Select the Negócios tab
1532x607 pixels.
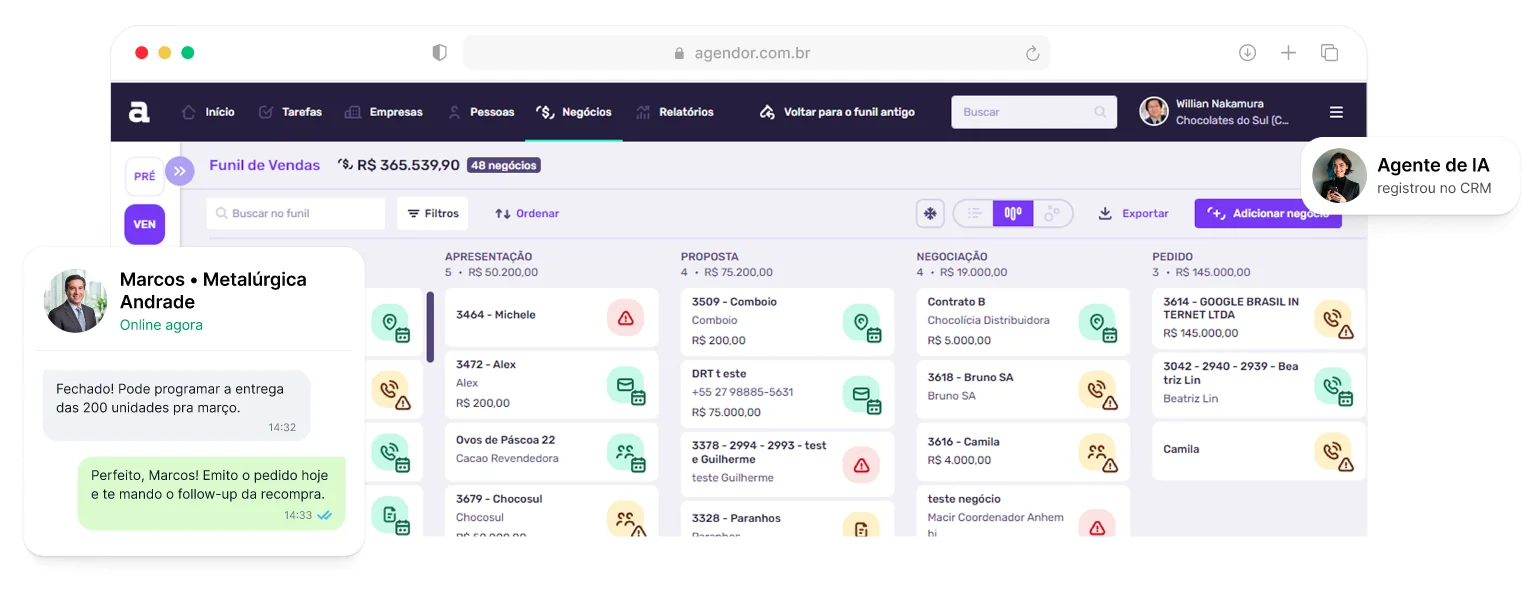click(574, 112)
